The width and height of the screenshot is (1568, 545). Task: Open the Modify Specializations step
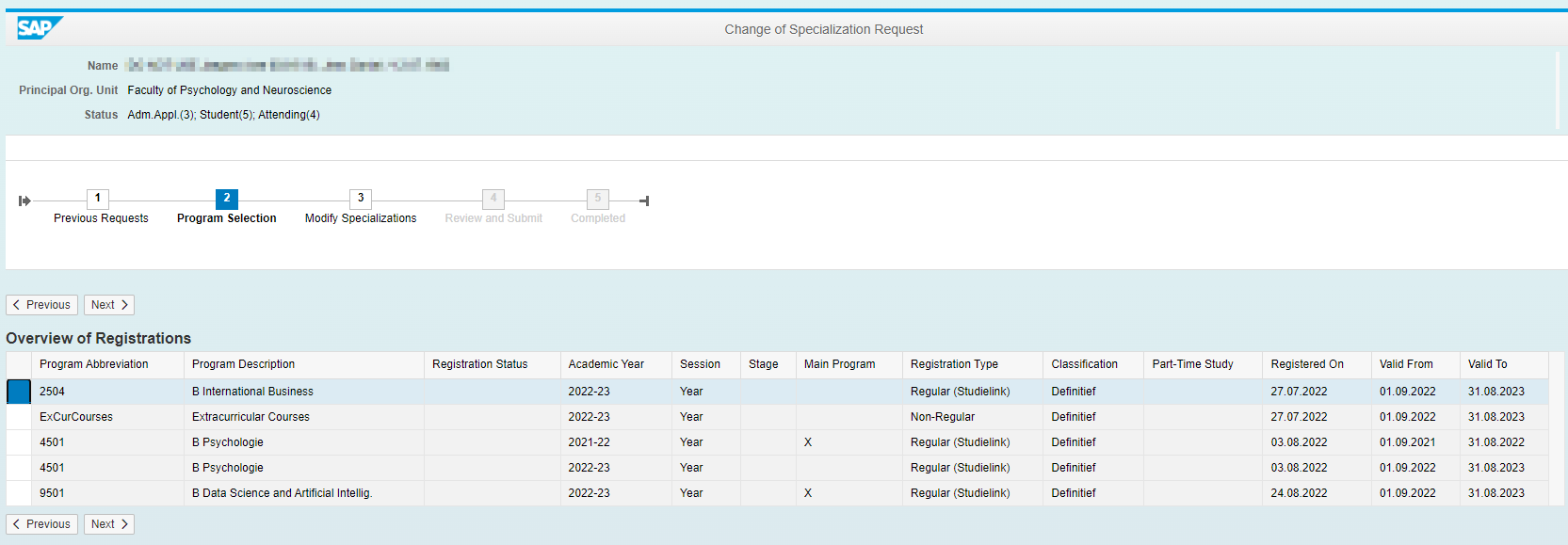click(x=361, y=199)
